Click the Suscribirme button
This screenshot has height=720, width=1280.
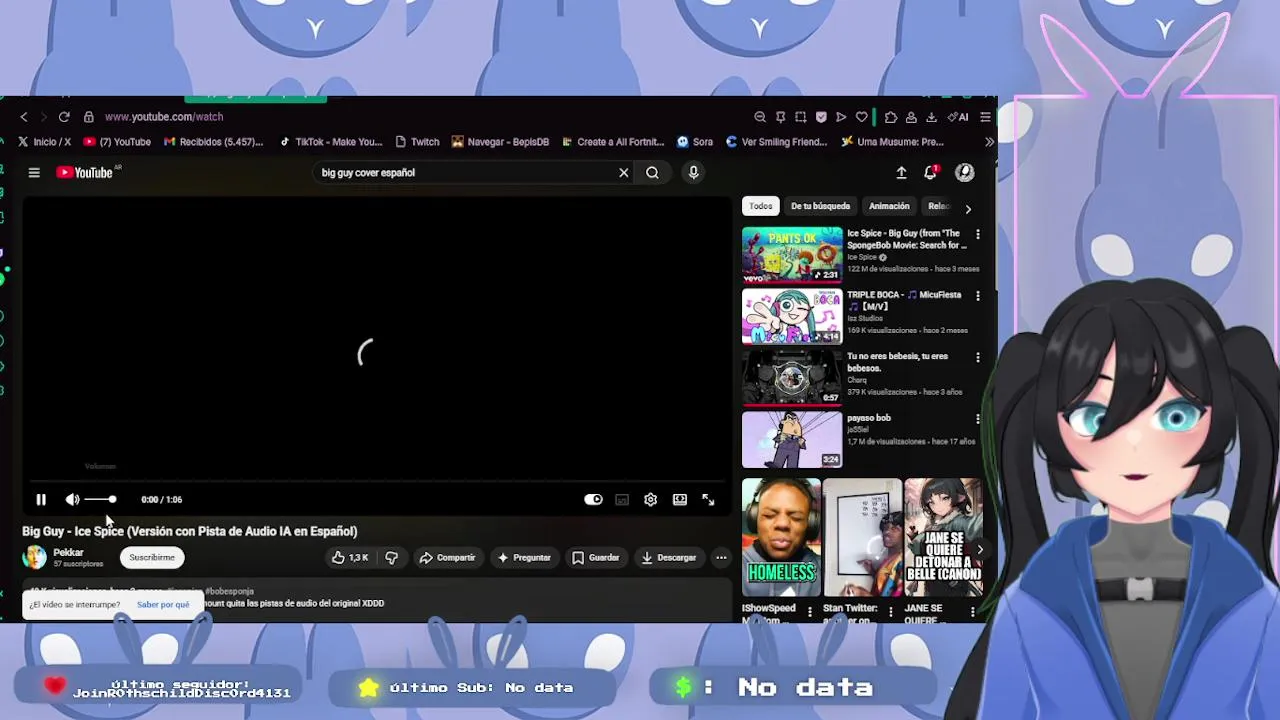click(x=152, y=557)
